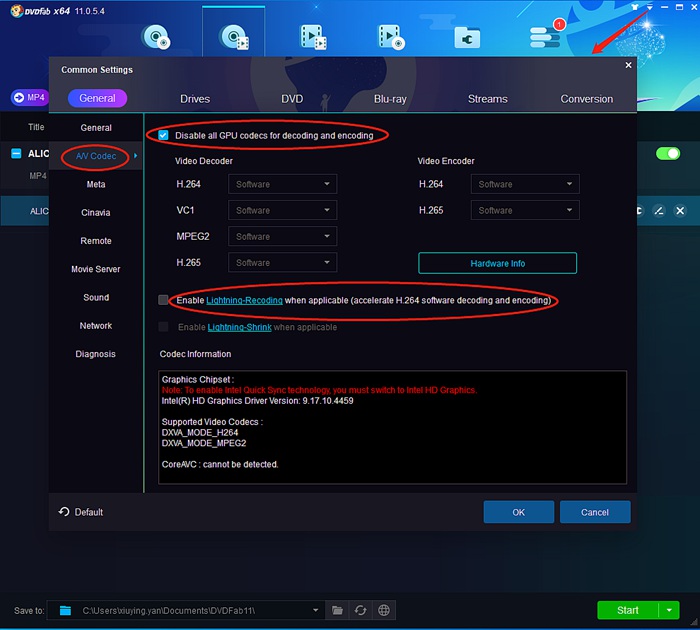Open the H.265 Video Decoder dropdown
This screenshot has height=630, width=700.
point(283,263)
